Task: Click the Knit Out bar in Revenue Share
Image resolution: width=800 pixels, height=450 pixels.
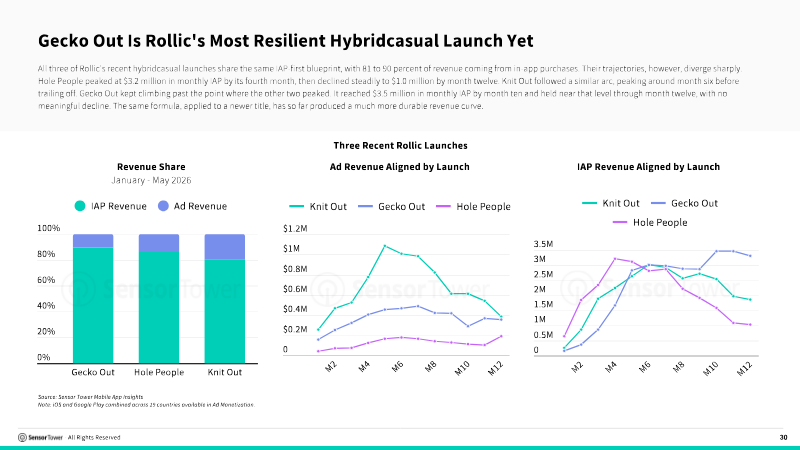Action: pos(224,299)
